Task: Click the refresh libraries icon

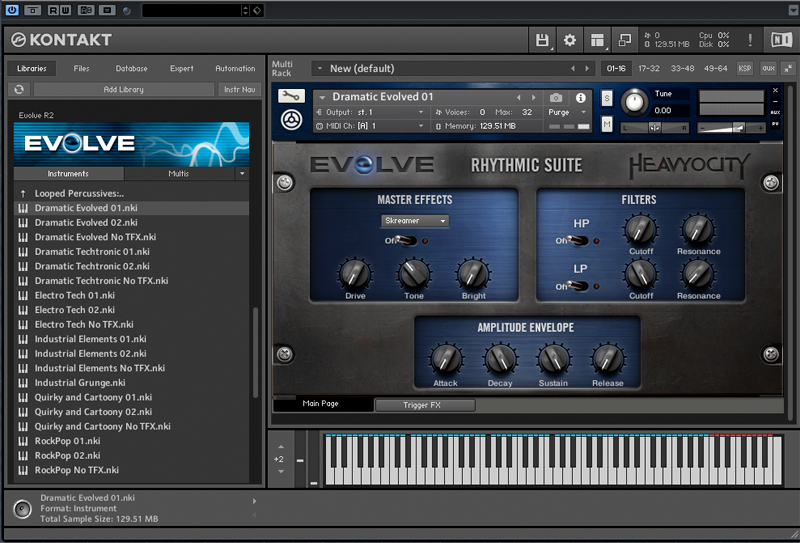Action: 19,89
